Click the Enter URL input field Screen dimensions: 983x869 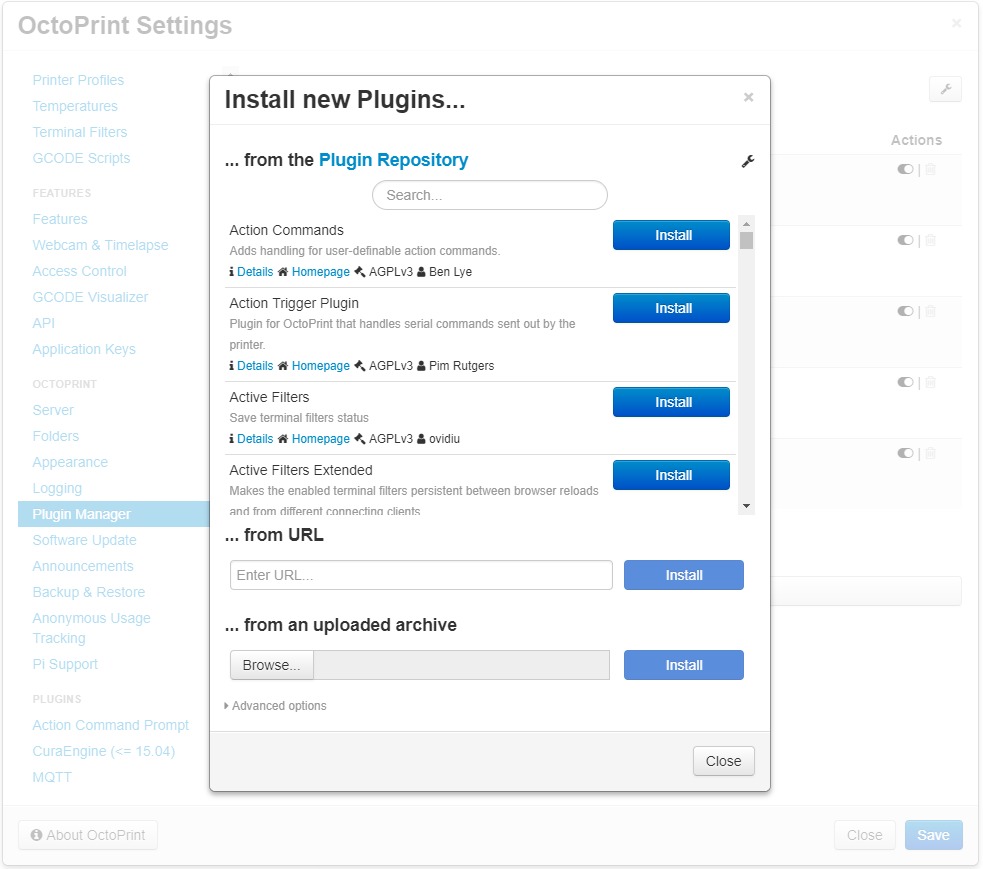coord(421,575)
